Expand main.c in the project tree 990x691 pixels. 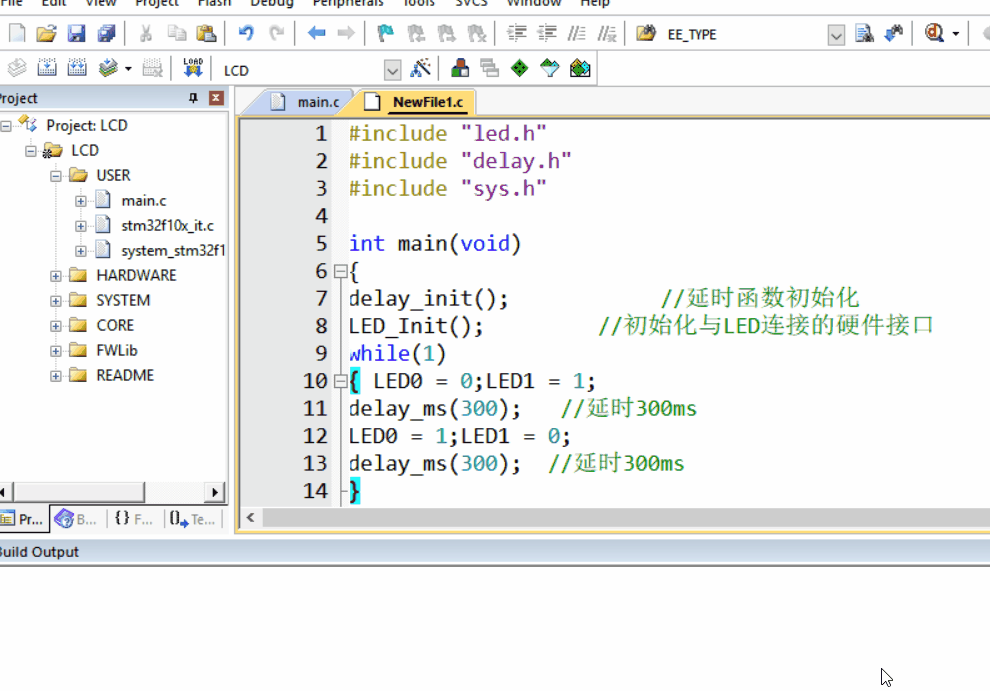[82, 200]
